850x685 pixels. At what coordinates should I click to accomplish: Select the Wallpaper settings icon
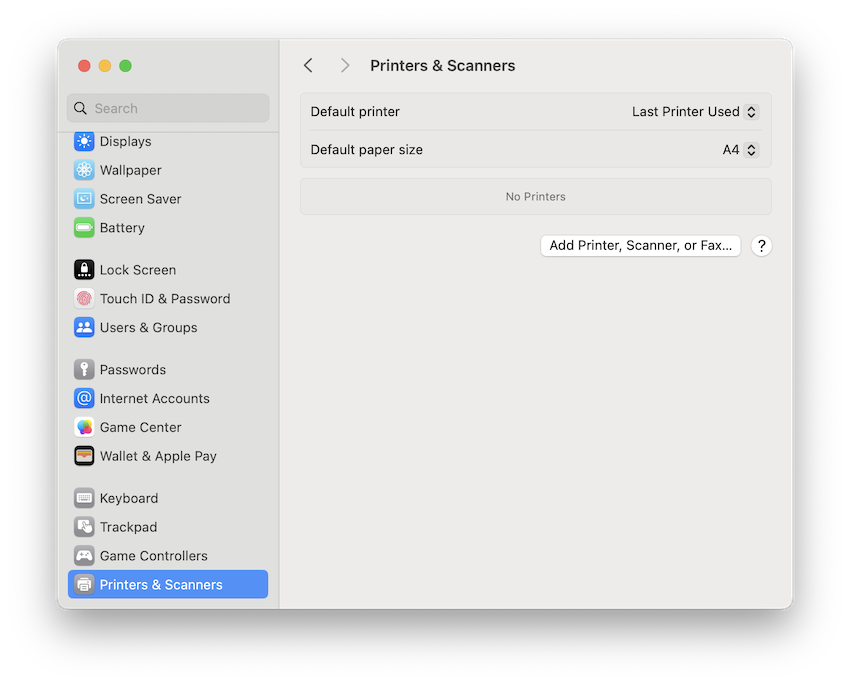click(129, 170)
